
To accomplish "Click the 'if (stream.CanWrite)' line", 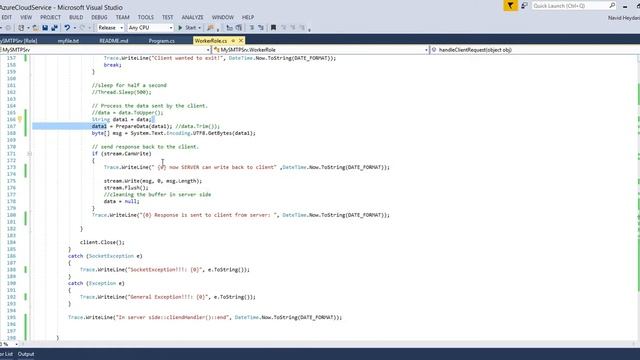I will click(122, 154).
